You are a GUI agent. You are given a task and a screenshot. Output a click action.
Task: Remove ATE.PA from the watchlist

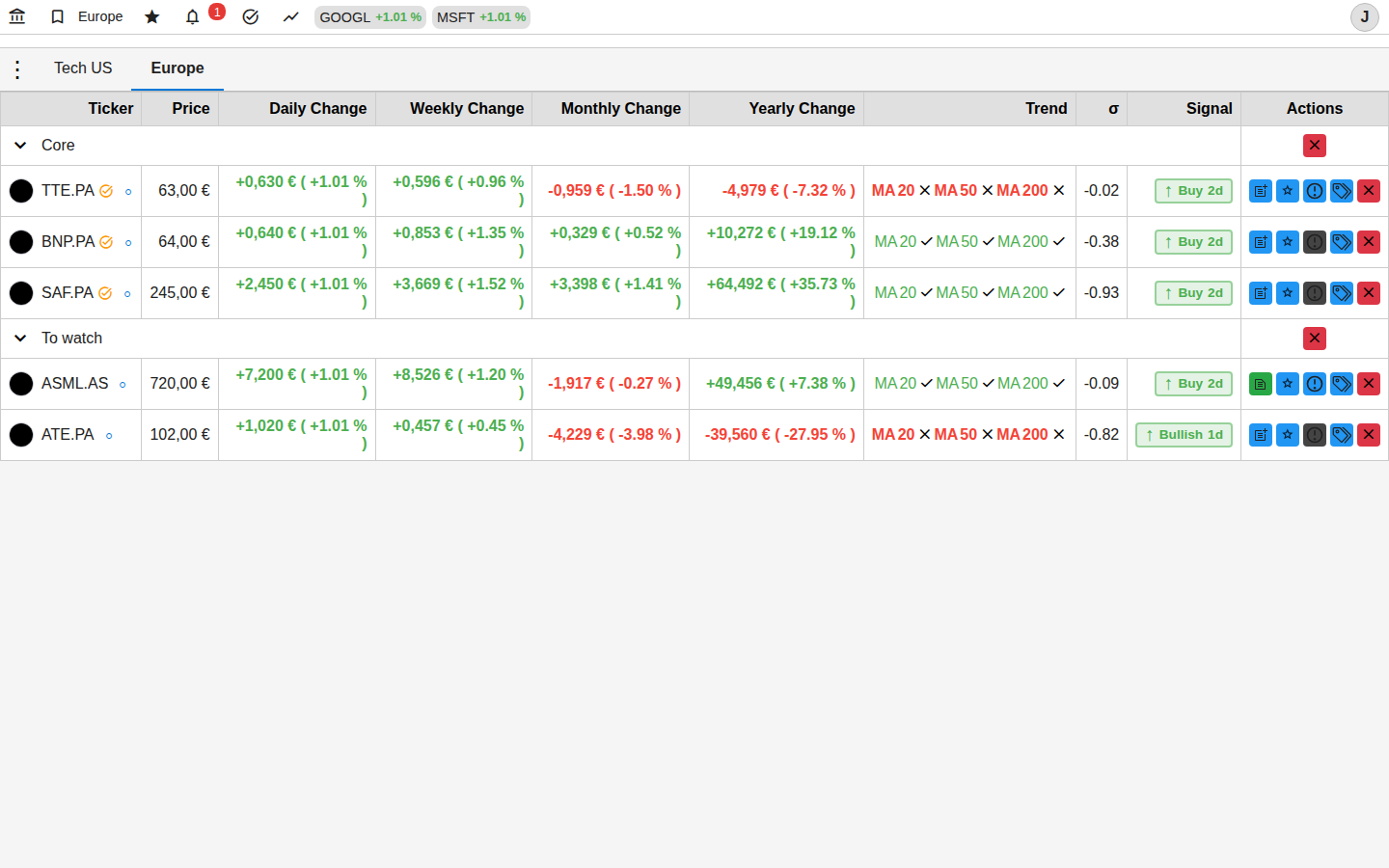pos(1369,435)
